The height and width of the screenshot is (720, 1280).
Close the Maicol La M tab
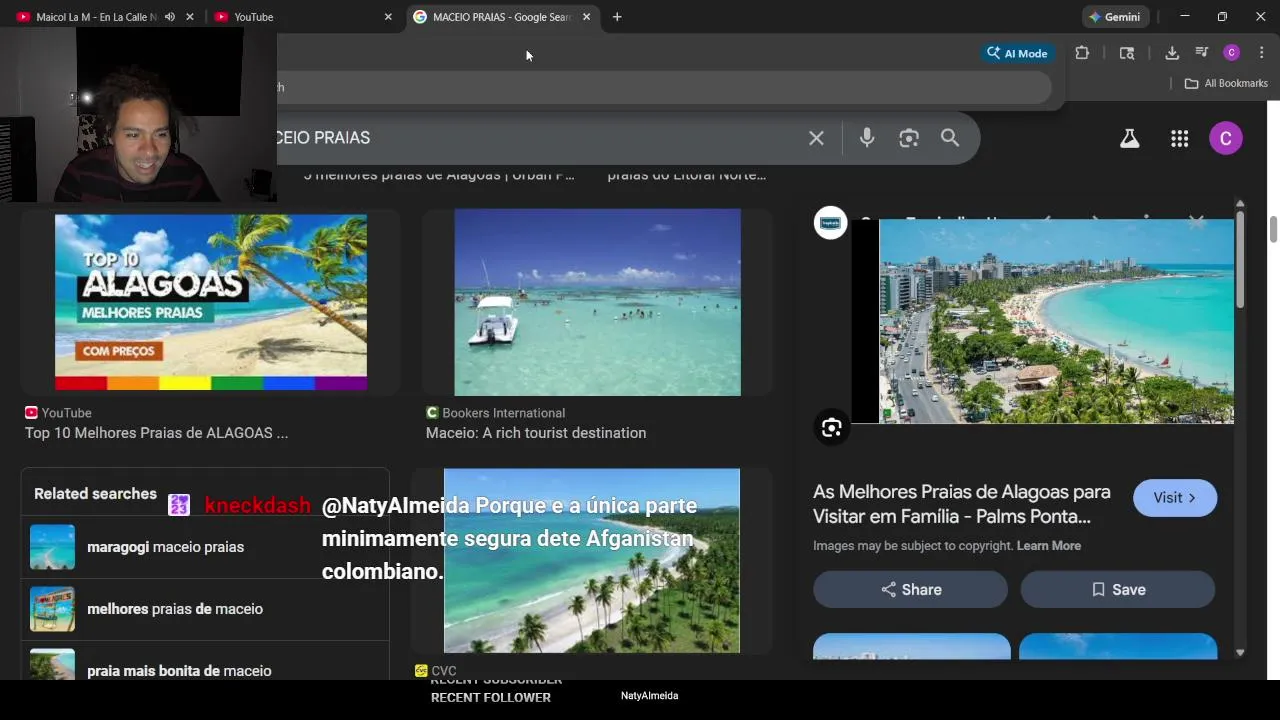tap(190, 17)
